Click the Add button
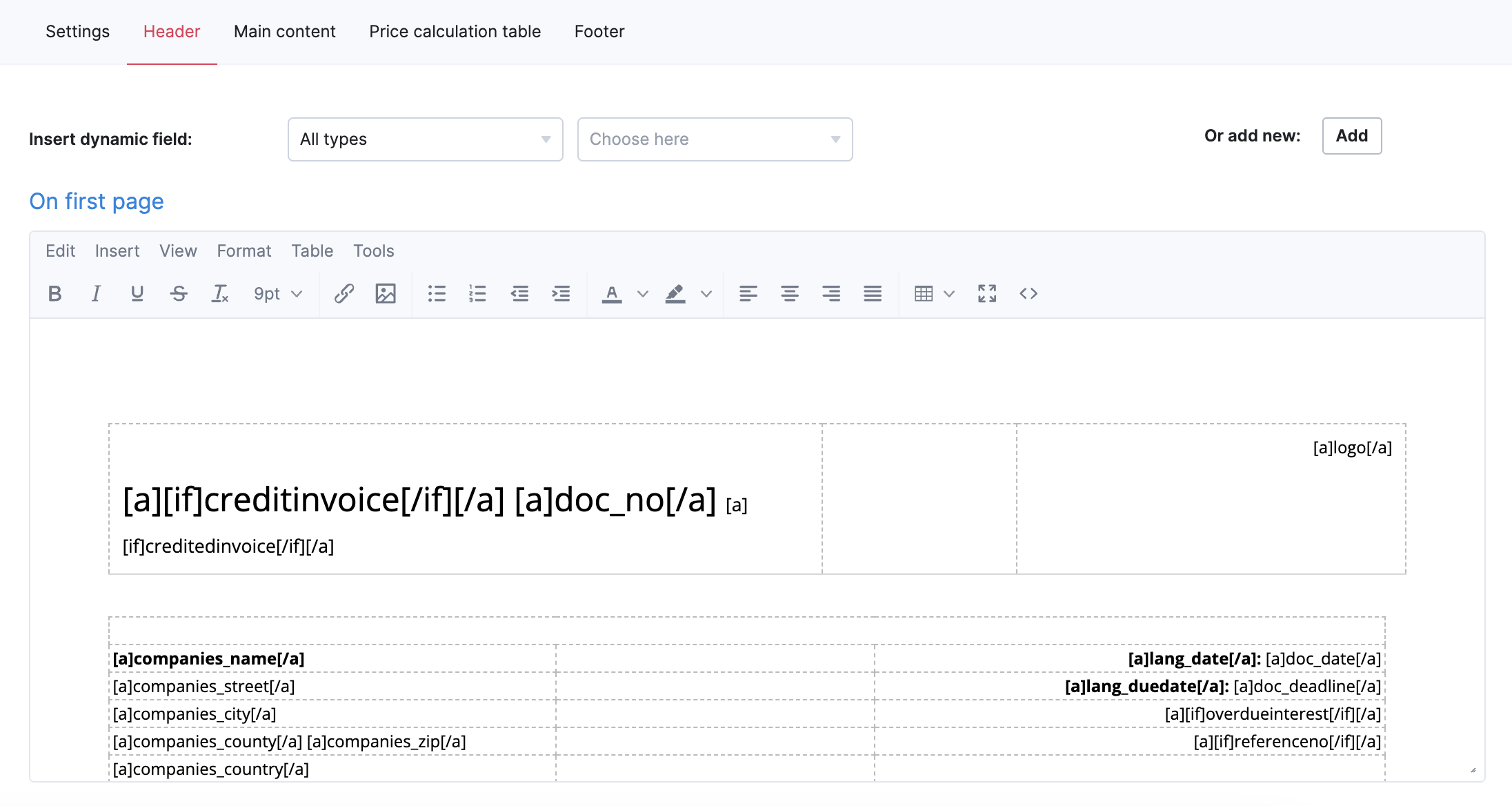This screenshot has height=806, width=1512. click(1352, 136)
